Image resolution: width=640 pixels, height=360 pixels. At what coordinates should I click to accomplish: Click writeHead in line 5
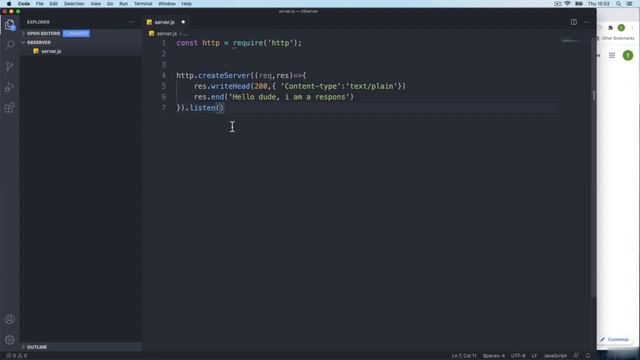230,86
